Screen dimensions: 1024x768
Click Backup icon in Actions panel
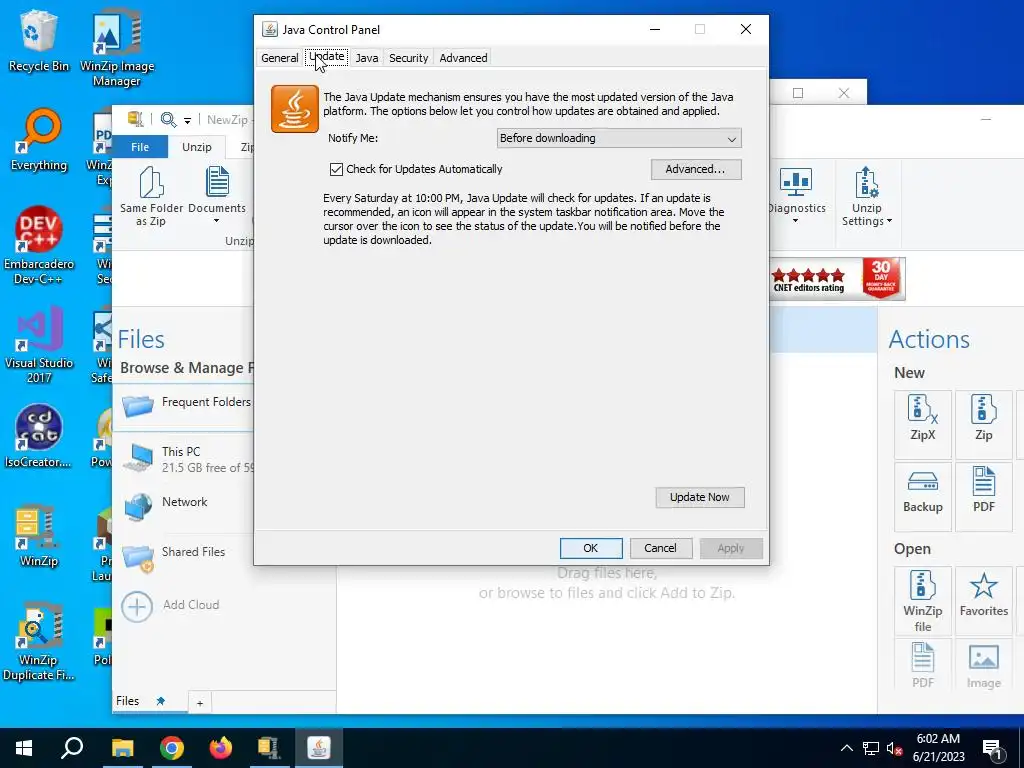coord(923,497)
